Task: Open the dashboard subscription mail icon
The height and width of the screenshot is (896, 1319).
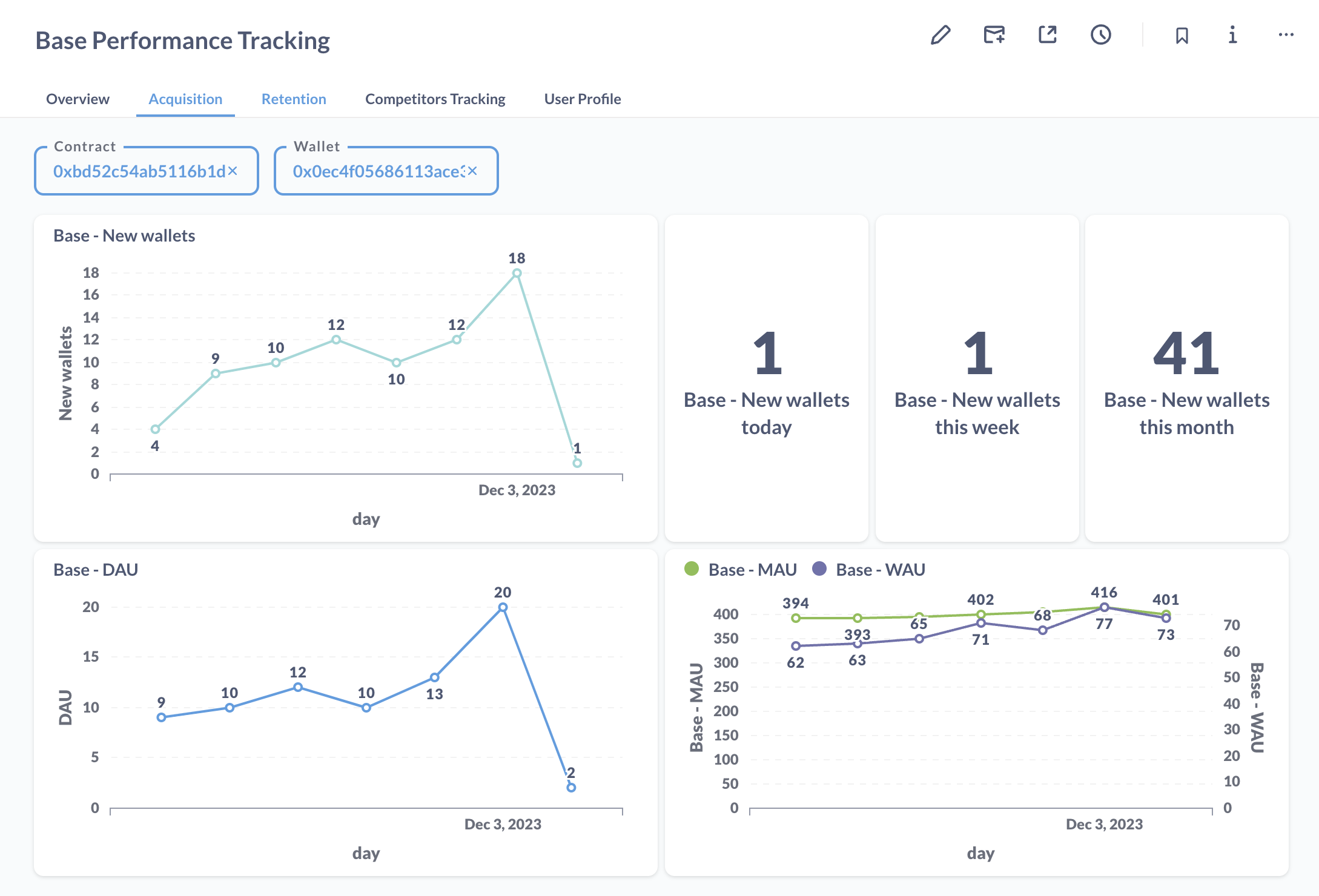Action: click(x=994, y=35)
